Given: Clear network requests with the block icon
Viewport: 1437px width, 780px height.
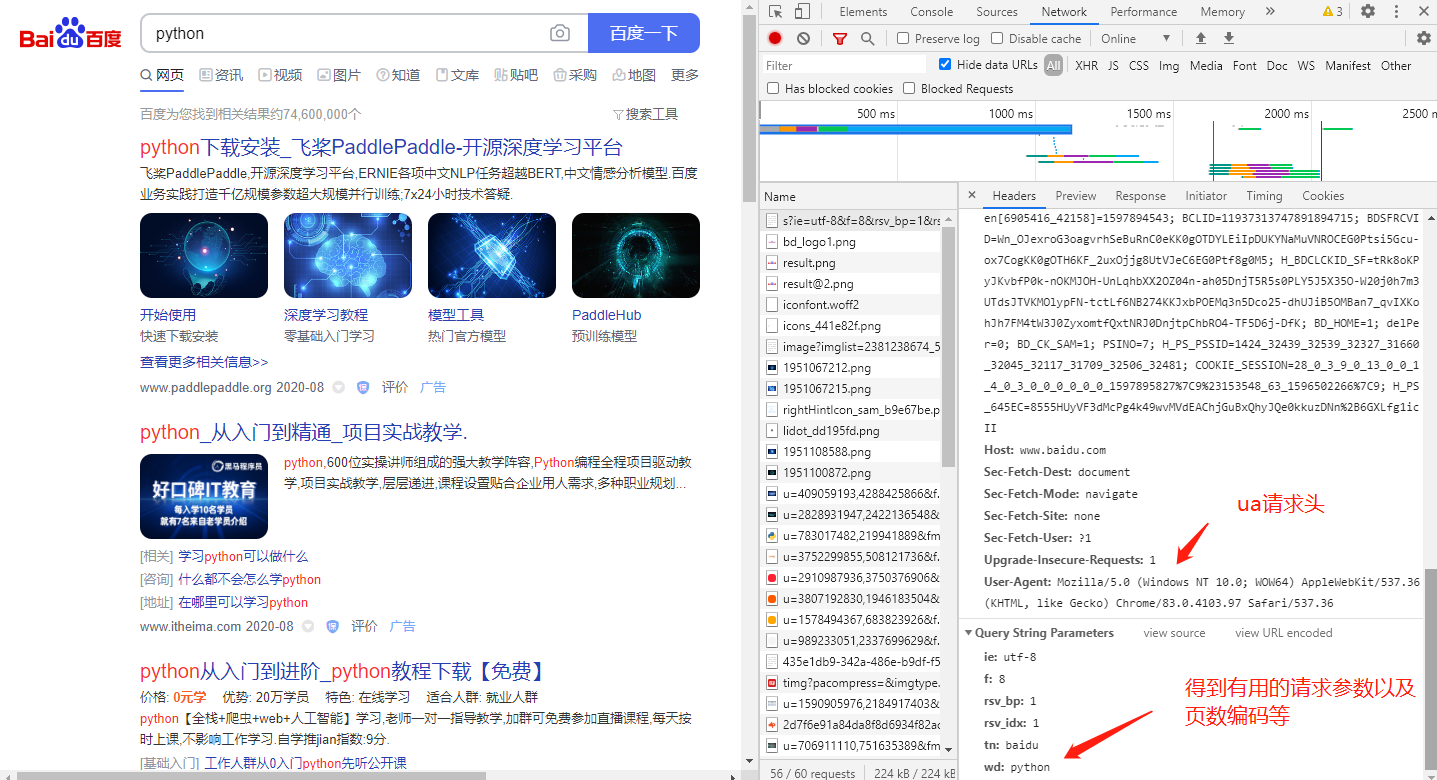Looking at the screenshot, I should (x=804, y=37).
